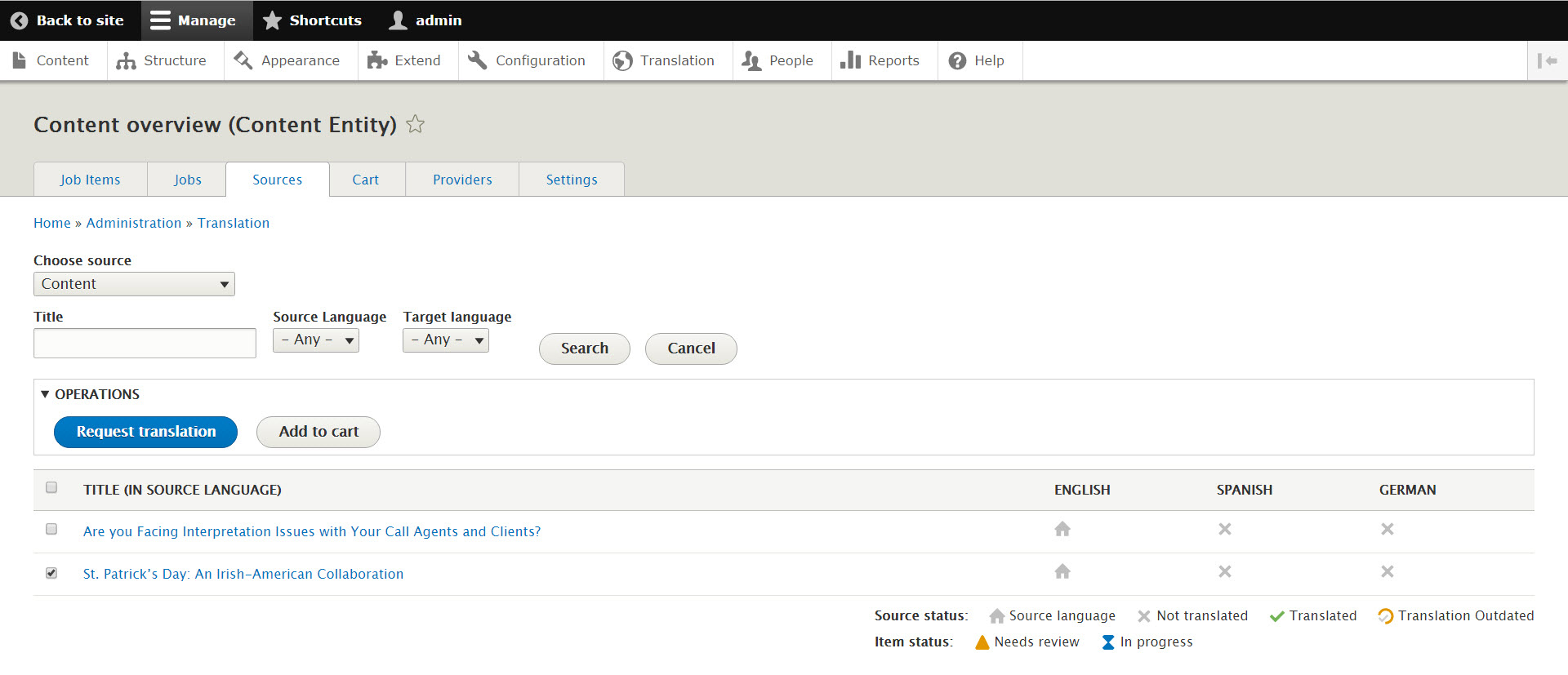
Task: Follow the Home breadcrumb link
Action: point(52,223)
